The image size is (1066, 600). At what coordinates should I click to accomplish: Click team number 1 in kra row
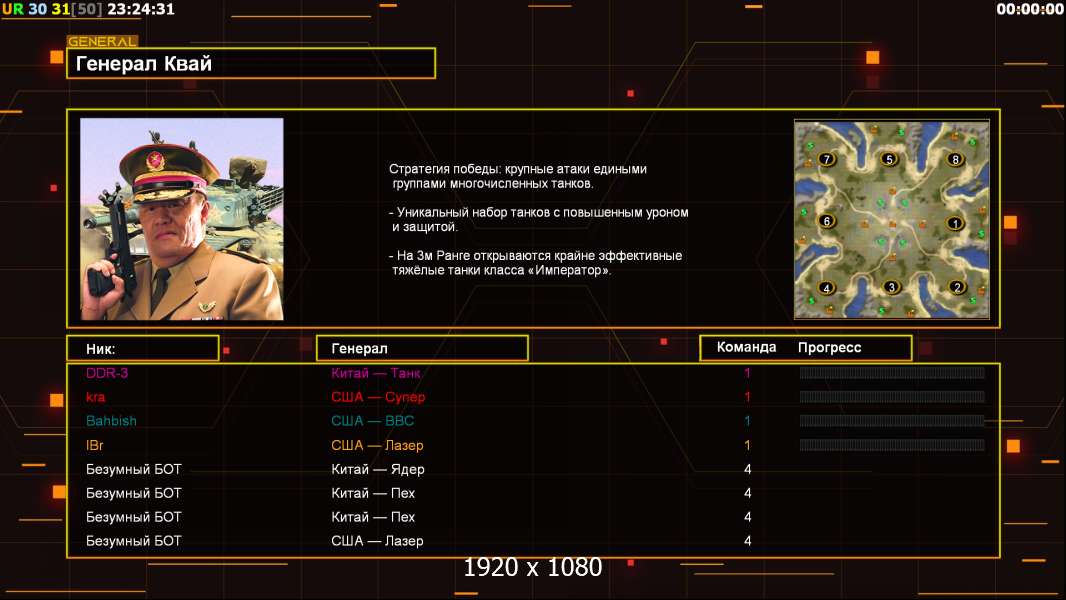tap(747, 397)
